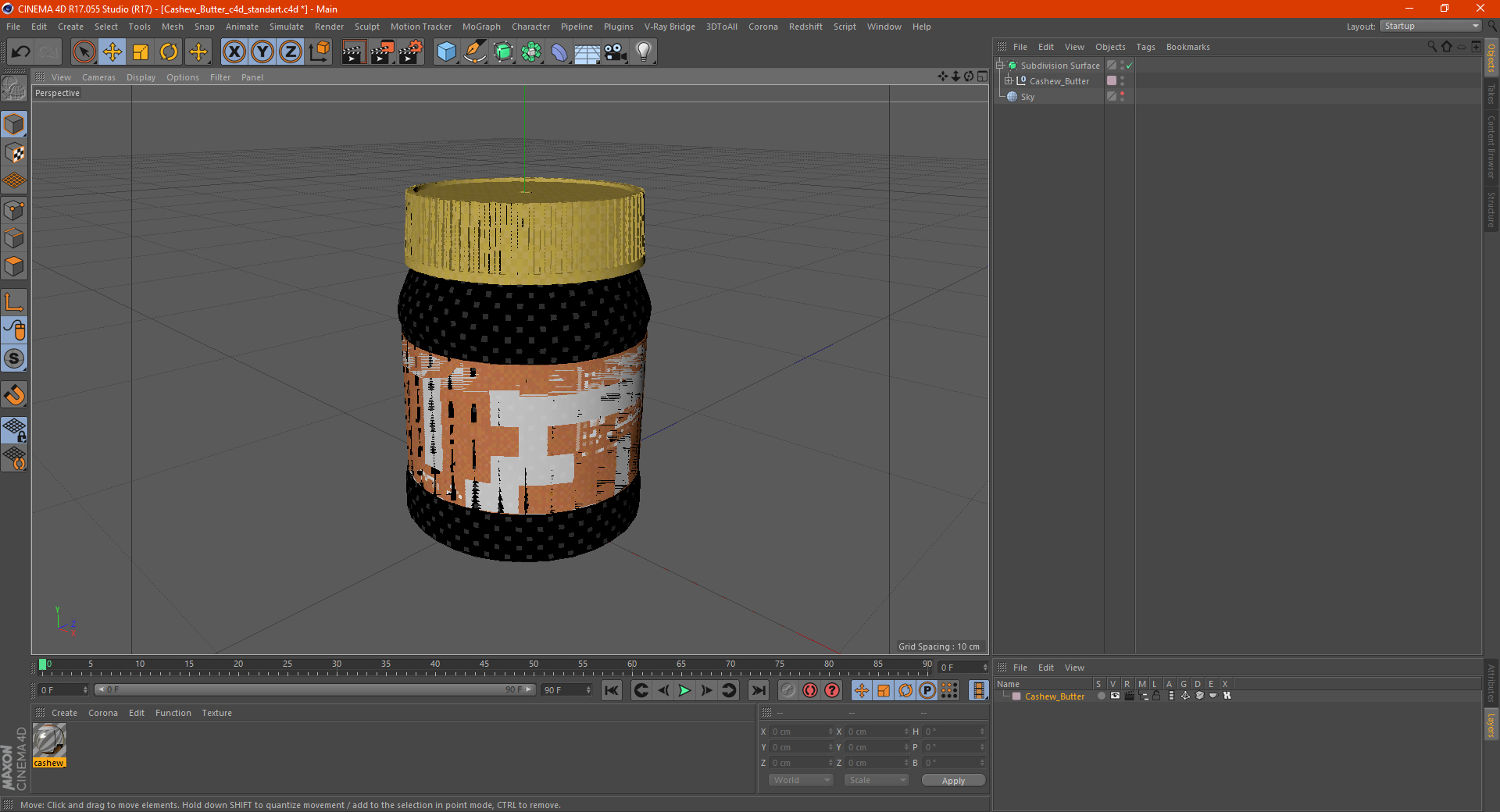Select the Live Selection arrow tool
The height and width of the screenshot is (812, 1500).
pos(84,52)
